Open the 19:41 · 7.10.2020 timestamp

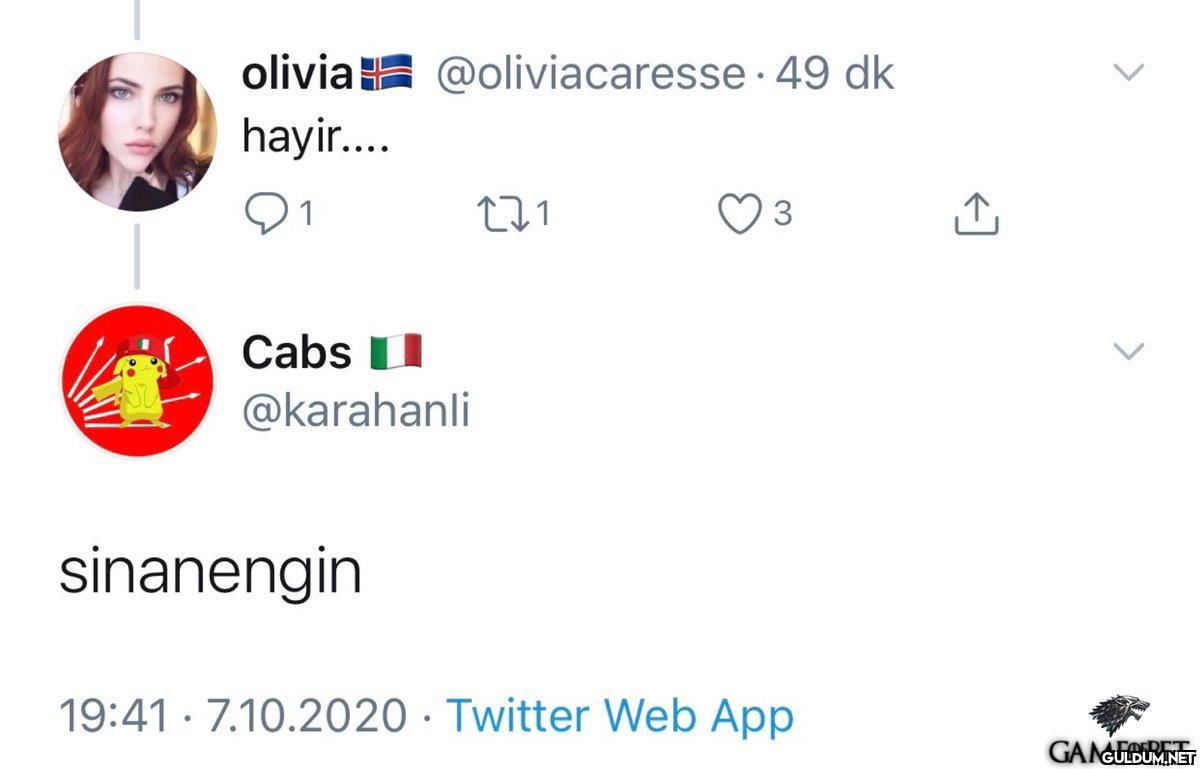(x=233, y=716)
